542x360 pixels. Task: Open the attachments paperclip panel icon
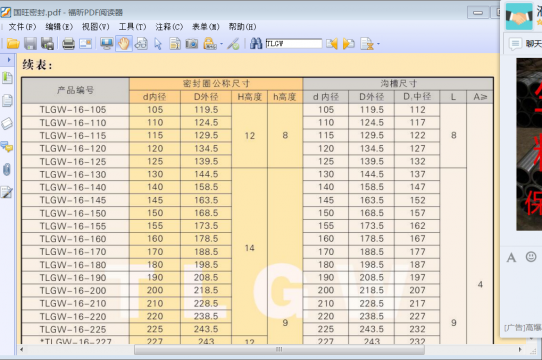coord(7,169)
